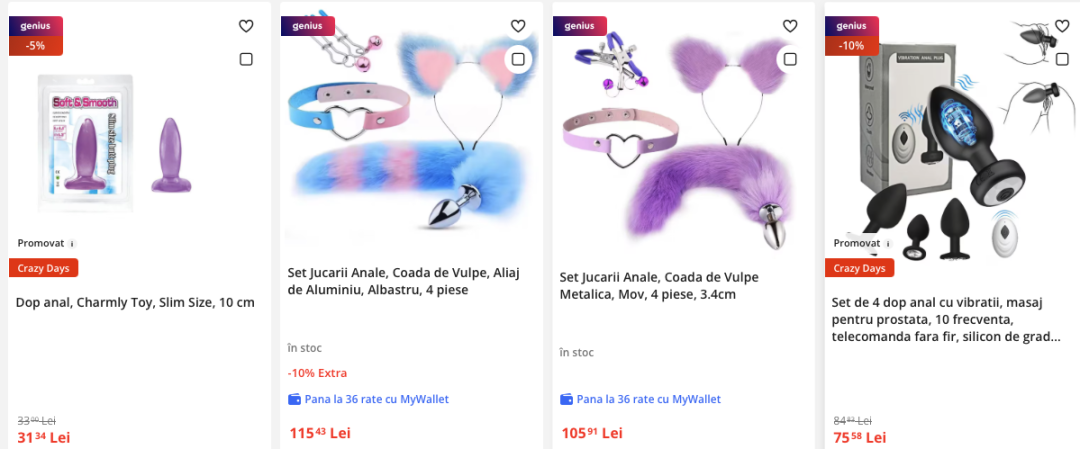Image resolution: width=1080 pixels, height=449 pixels.
Task: Tick compare checkbox for Charmly Toy product
Action: click(246, 59)
